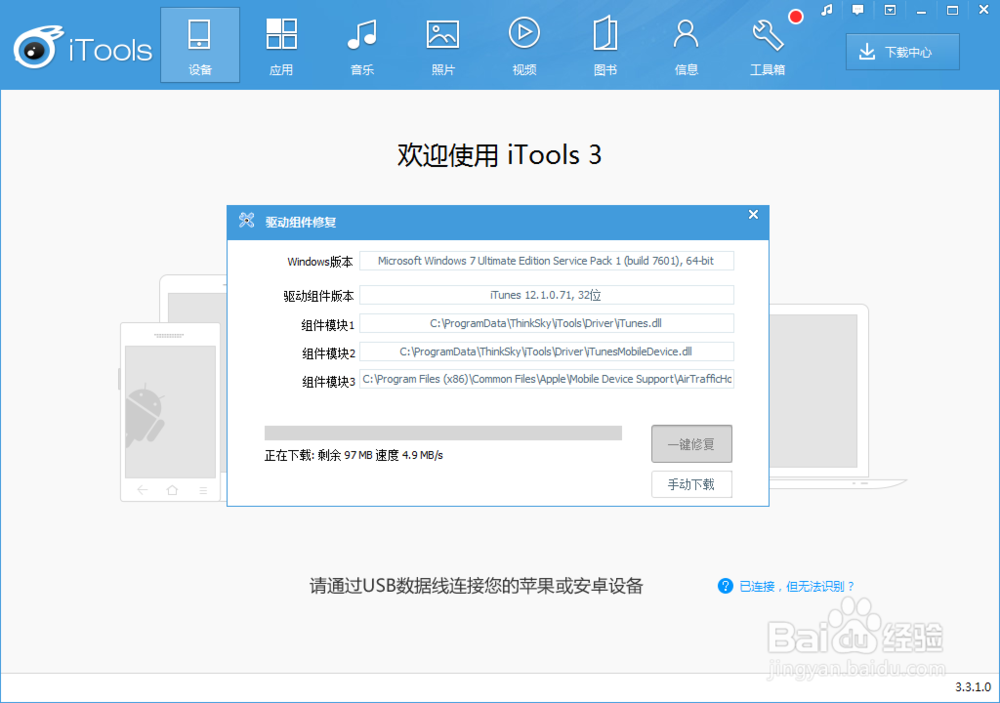Viewport: 1000px width, 703px height.
Task: Open the 视频 (Video) tab
Action: pyautogui.click(x=524, y=45)
